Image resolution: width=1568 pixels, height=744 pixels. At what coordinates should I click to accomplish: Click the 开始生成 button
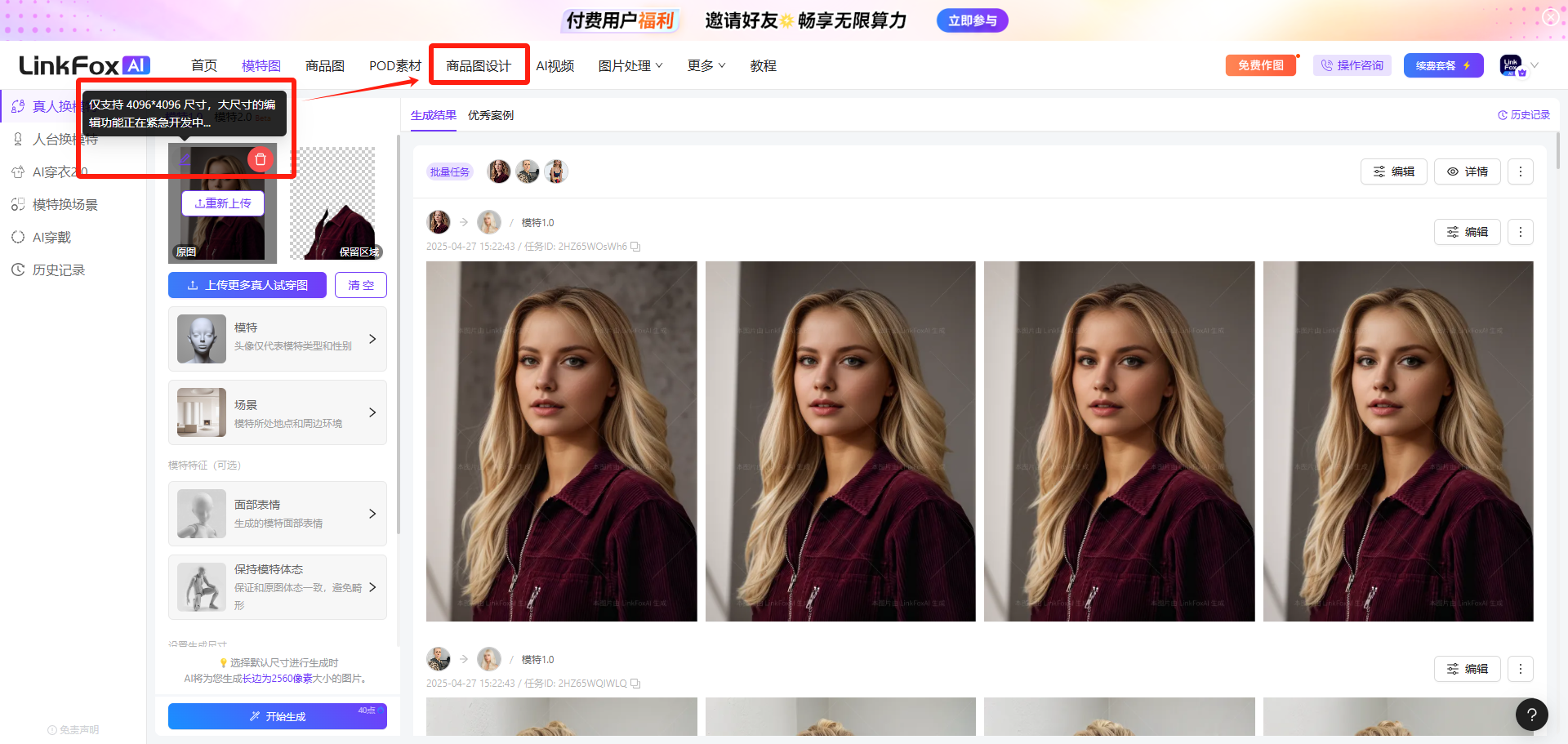click(278, 716)
